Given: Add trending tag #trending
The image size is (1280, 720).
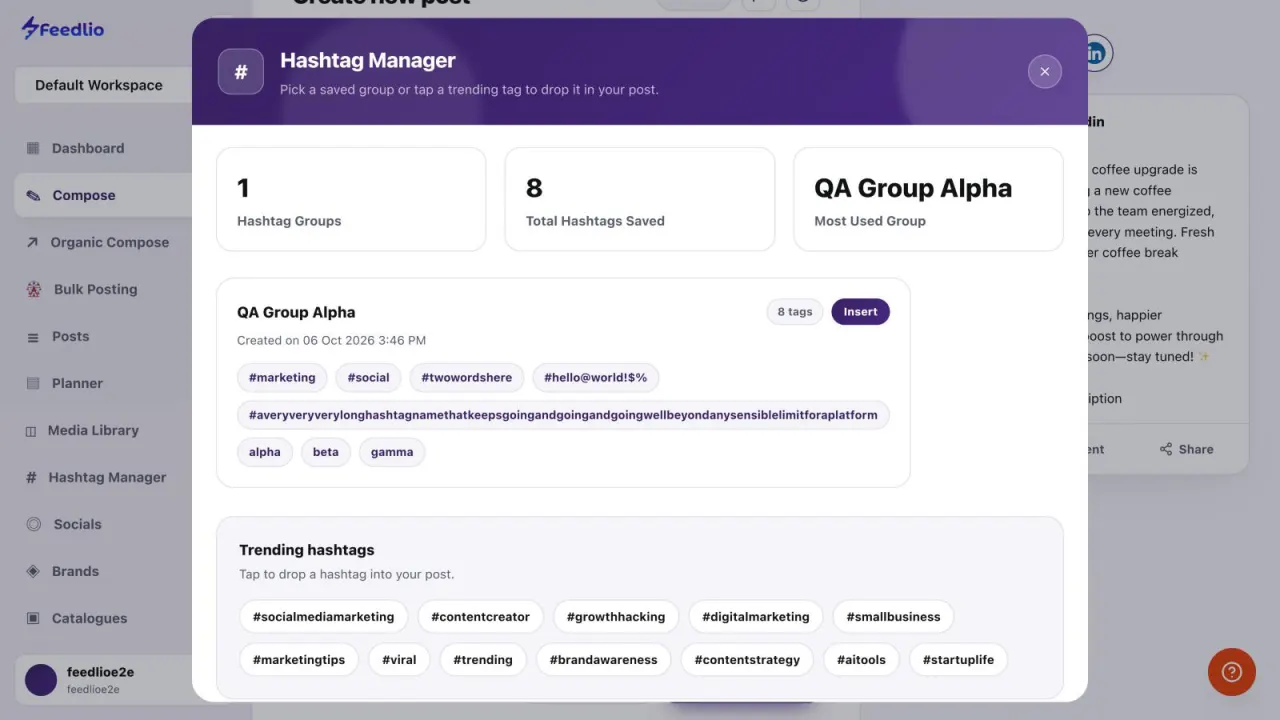Looking at the screenshot, I should tap(483, 660).
